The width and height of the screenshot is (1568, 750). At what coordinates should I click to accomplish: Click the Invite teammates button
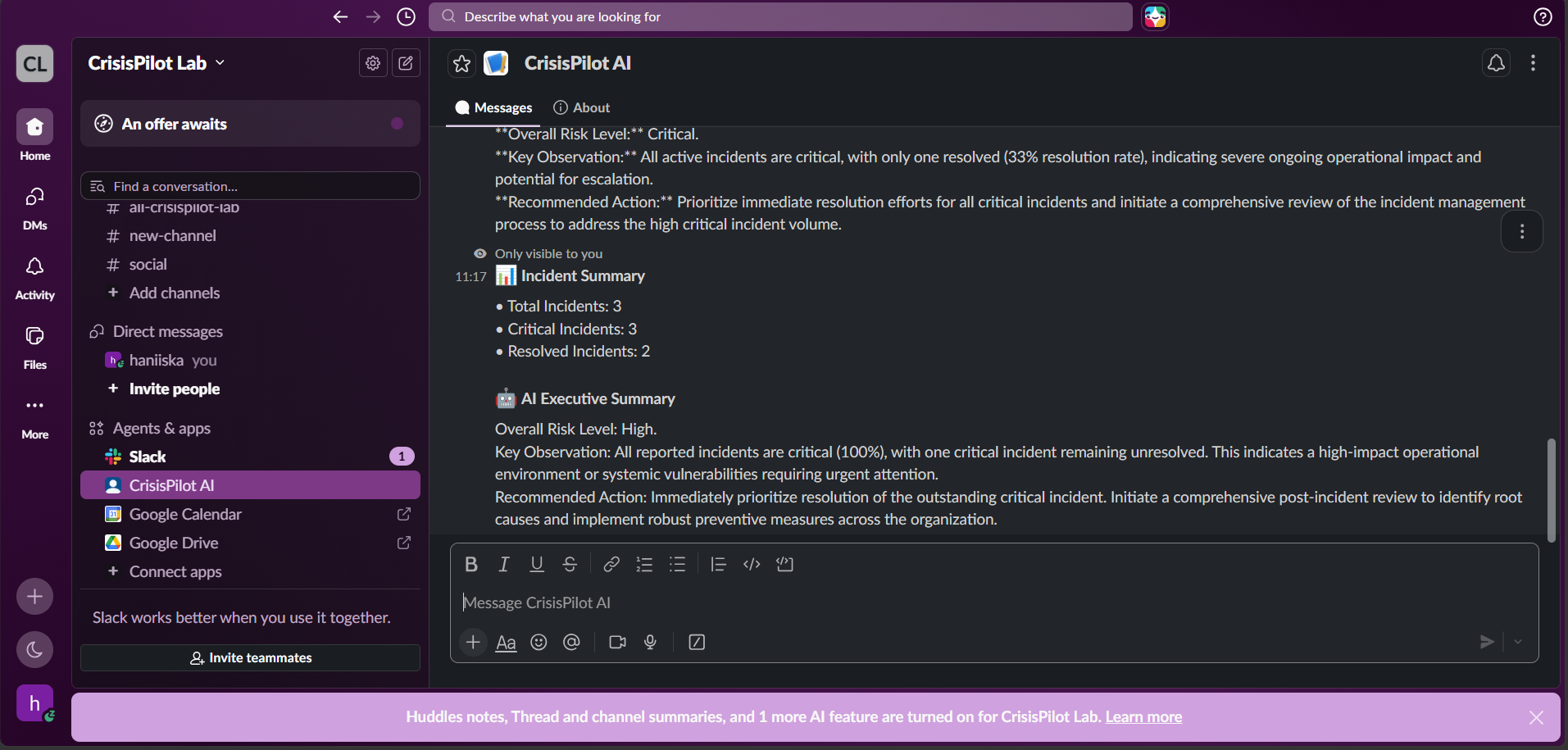pyautogui.click(x=250, y=657)
